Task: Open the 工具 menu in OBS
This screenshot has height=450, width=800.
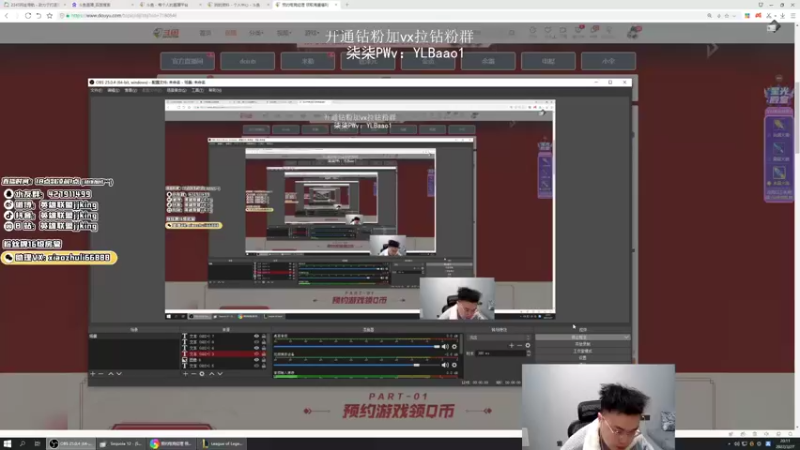Action: [197, 90]
